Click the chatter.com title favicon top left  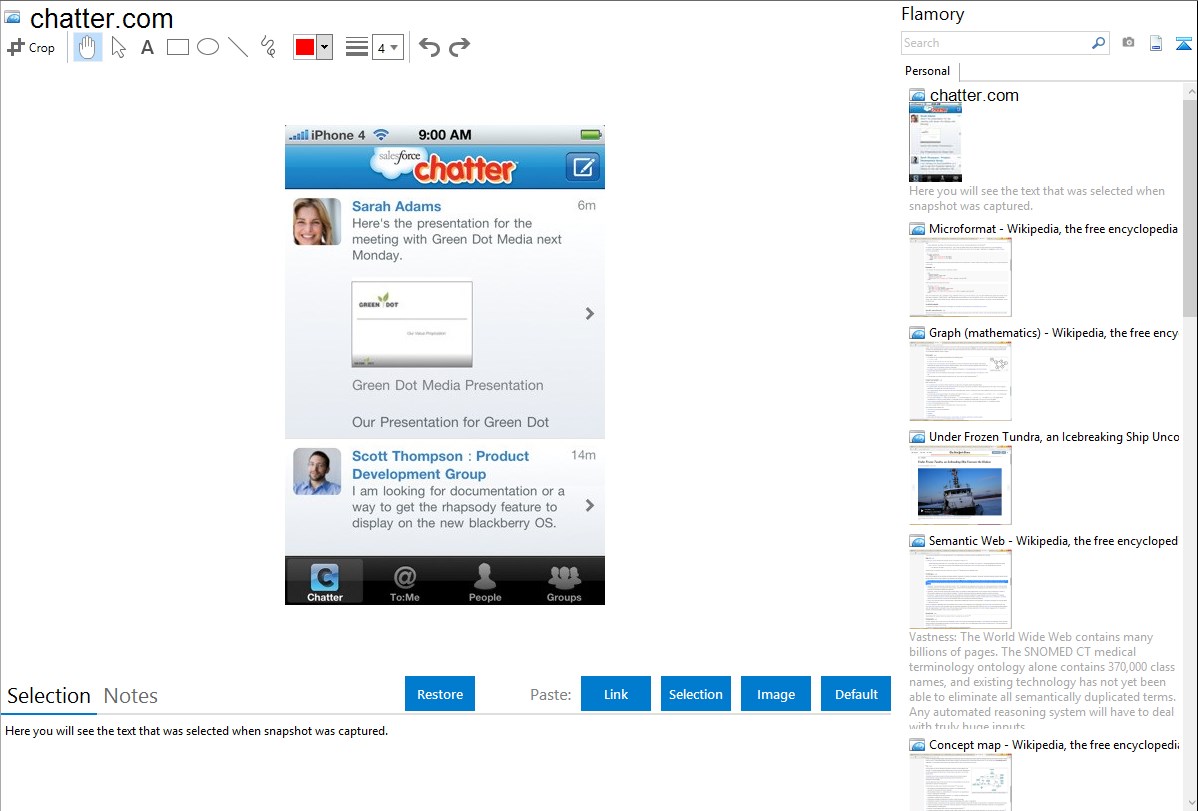[x=13, y=17]
